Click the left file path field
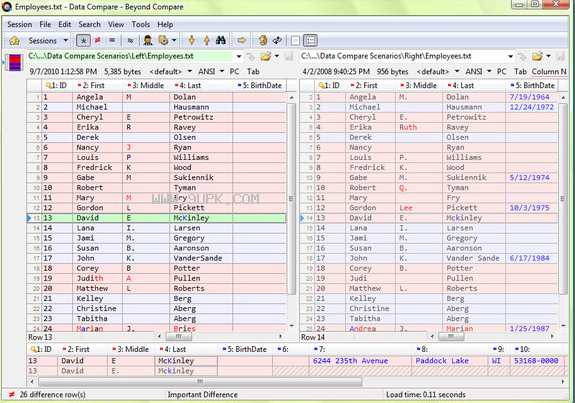 [x=130, y=56]
